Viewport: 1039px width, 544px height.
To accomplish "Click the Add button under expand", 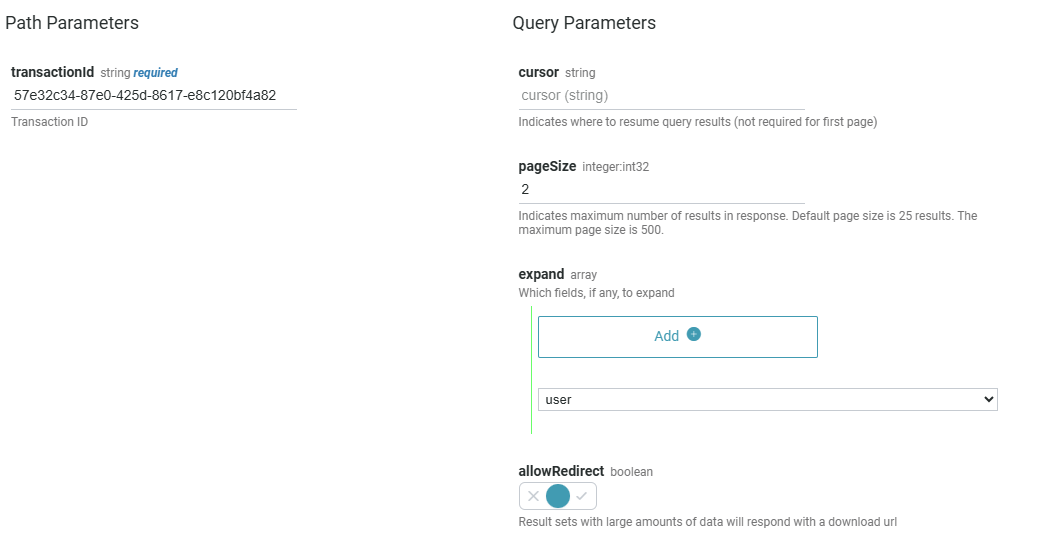I will tap(677, 337).
